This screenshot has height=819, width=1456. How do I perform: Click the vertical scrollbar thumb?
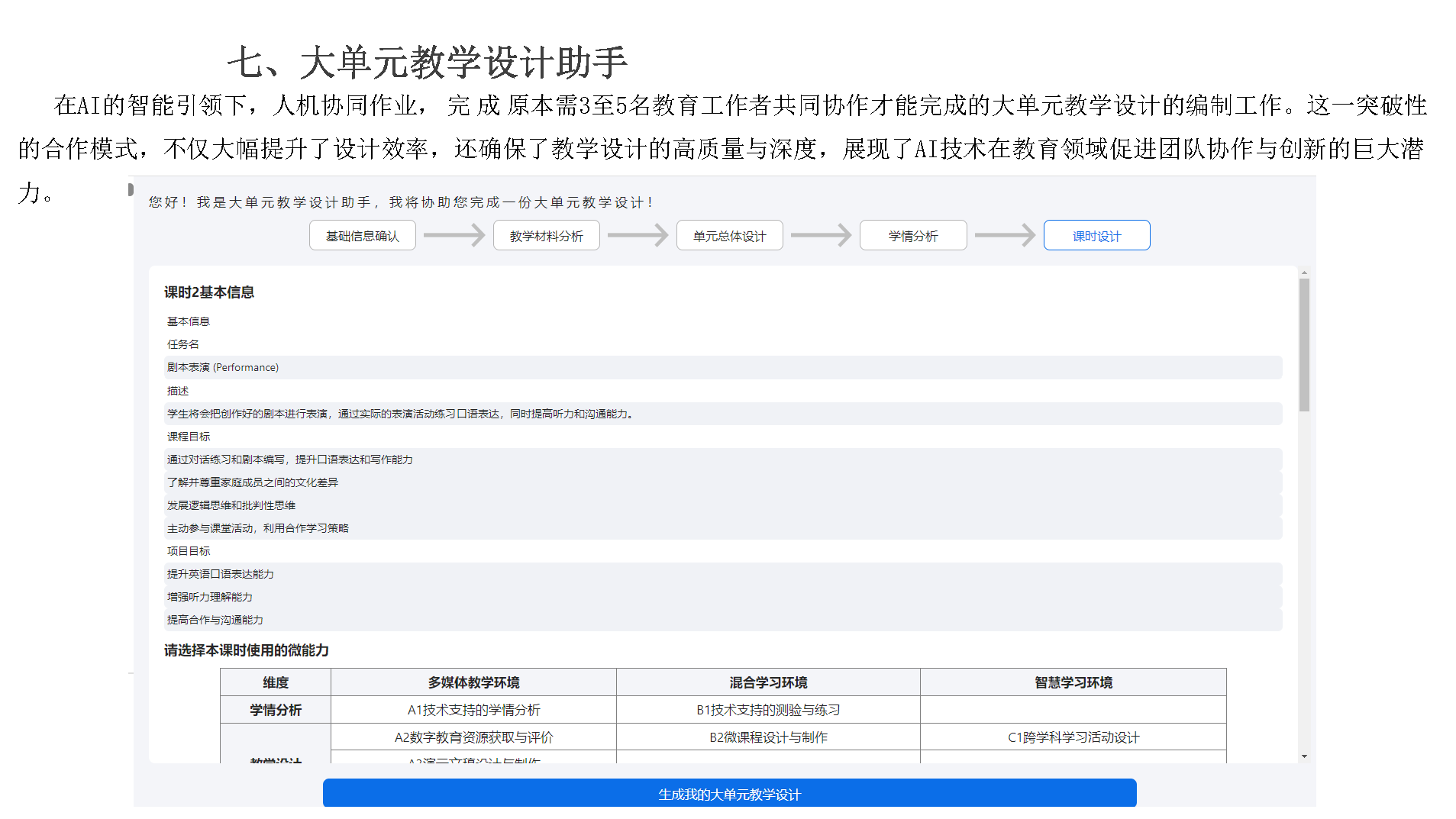pyautogui.click(x=1304, y=345)
